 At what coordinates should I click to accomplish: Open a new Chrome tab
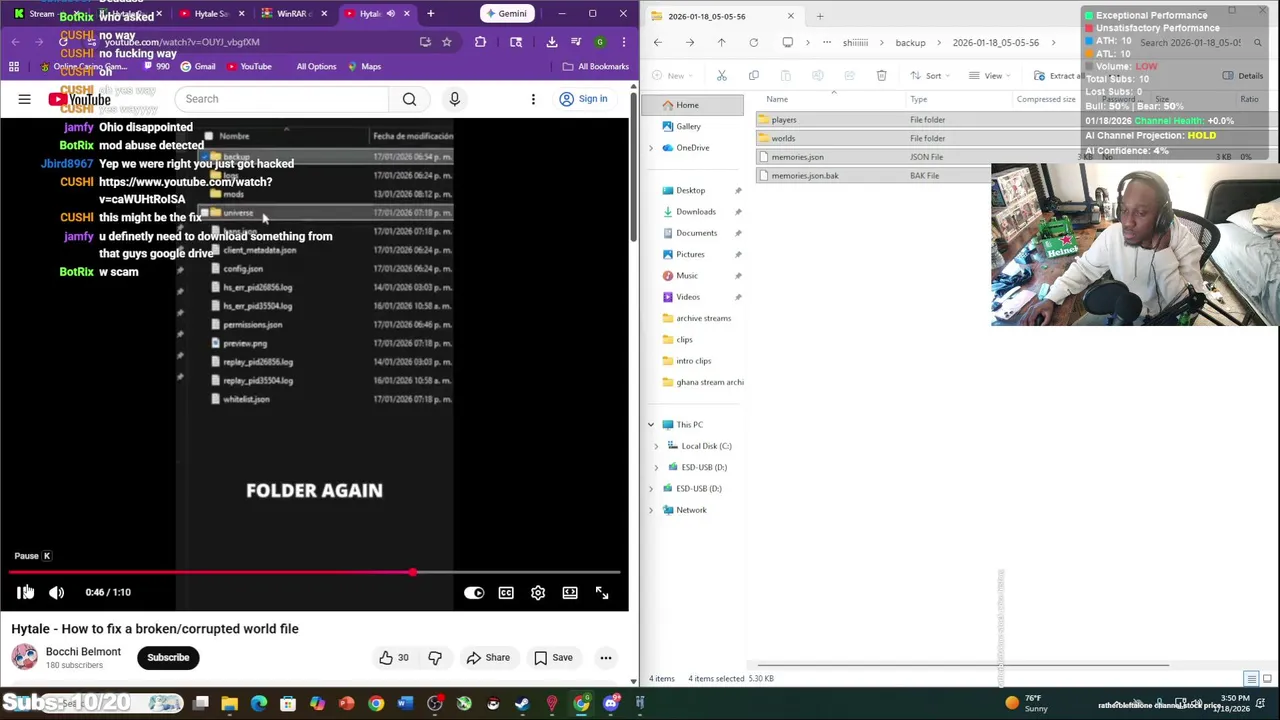[430, 14]
